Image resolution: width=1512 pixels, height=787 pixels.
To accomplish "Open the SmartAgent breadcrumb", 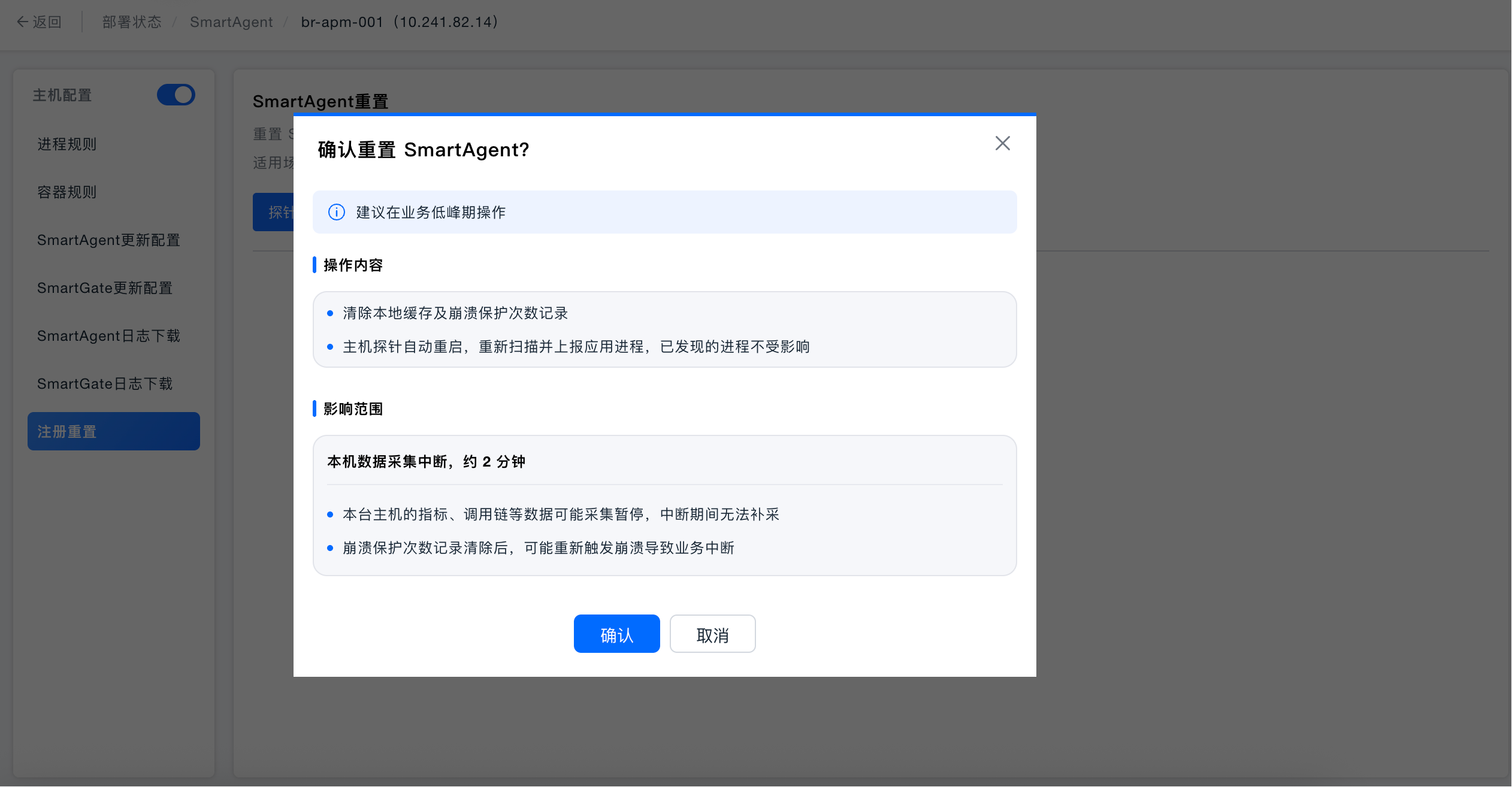I will tap(231, 22).
